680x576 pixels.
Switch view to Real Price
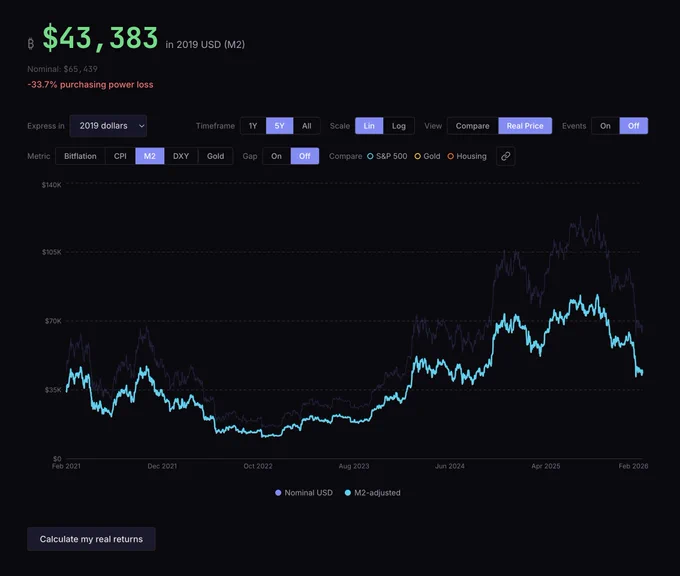coord(525,126)
